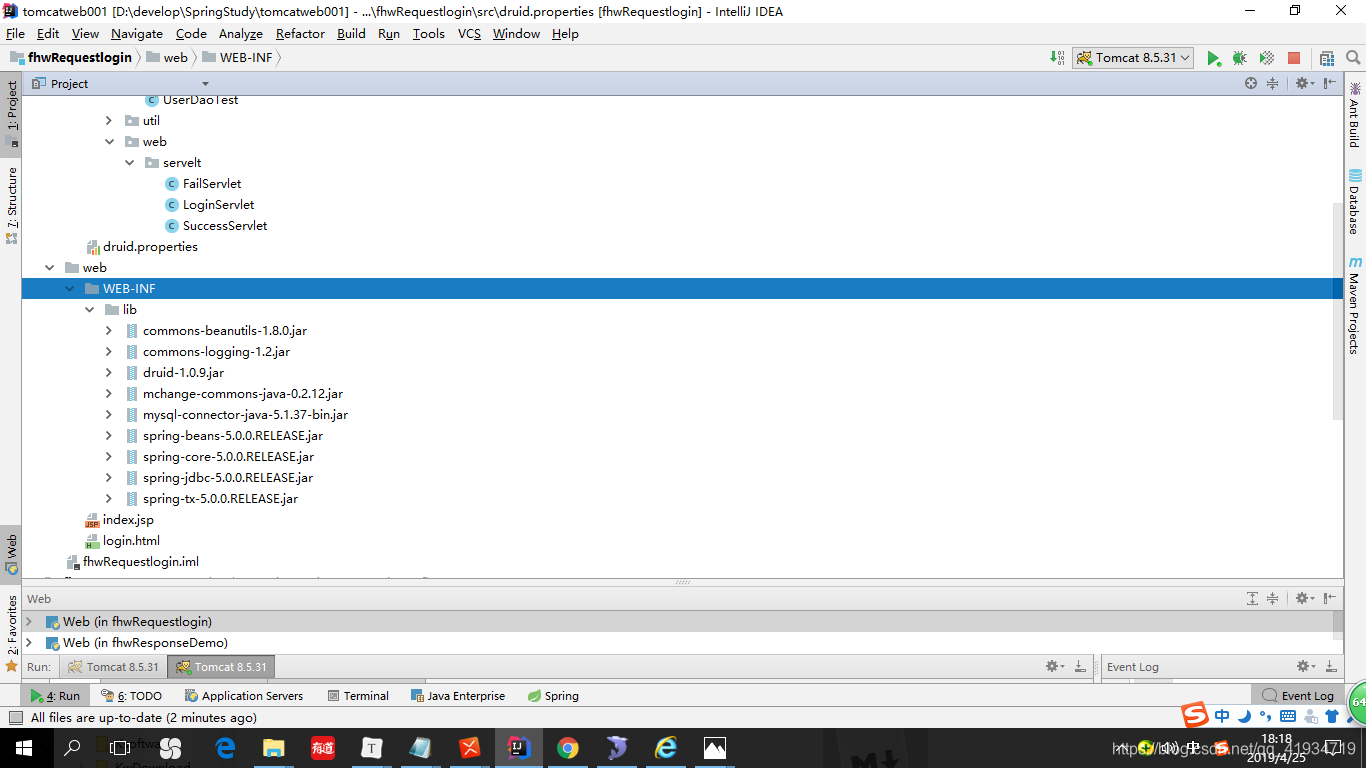Open Project Structure icon in toolbar

pyautogui.click(x=1326, y=58)
